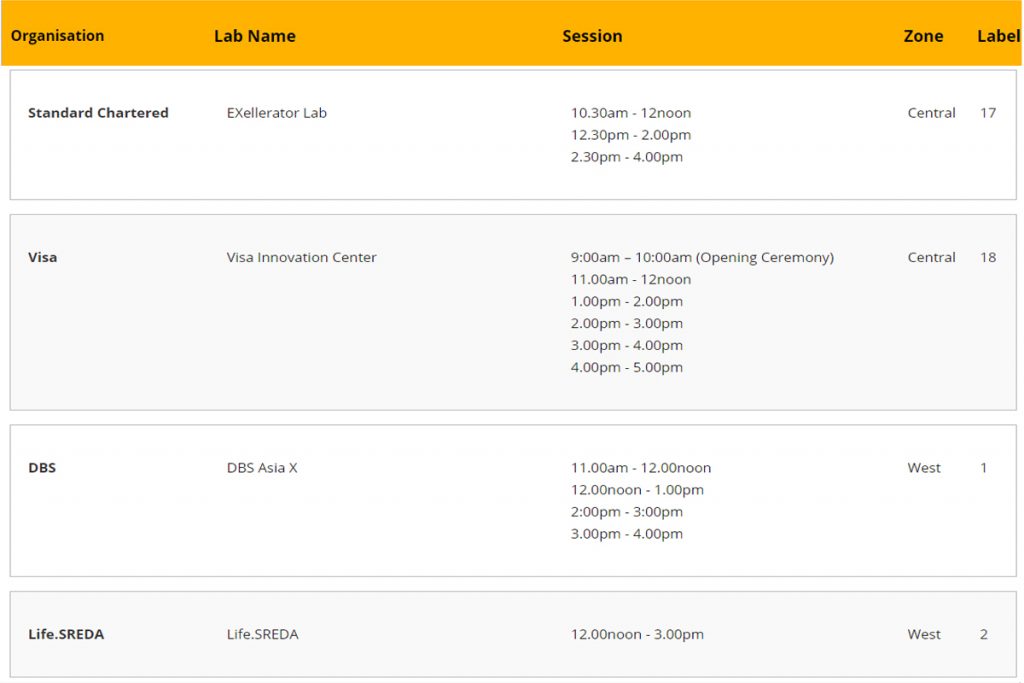Click the 12.00noon - 3.00pm session
This screenshot has width=1024, height=683.
pyautogui.click(x=637, y=634)
